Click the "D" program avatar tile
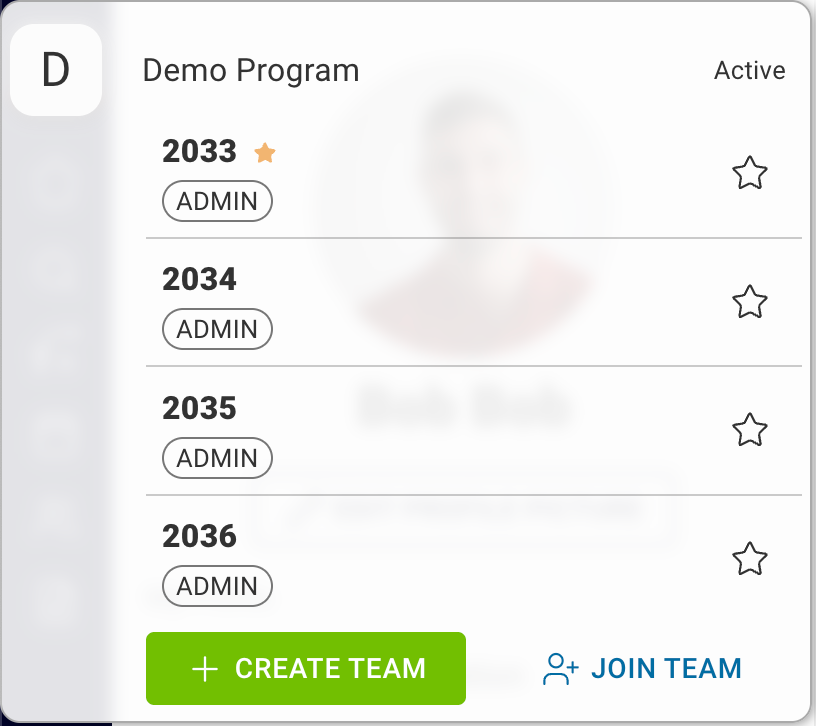816x726 pixels. point(56,70)
